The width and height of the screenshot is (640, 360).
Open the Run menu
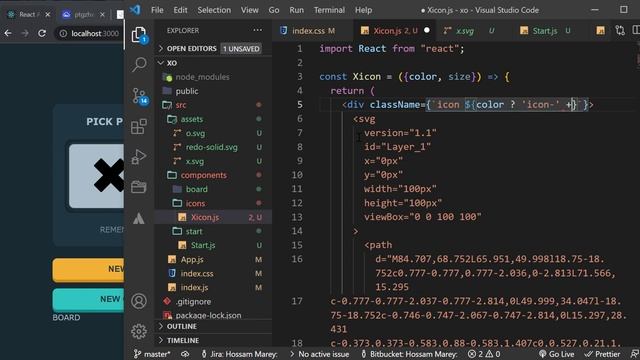(297, 10)
